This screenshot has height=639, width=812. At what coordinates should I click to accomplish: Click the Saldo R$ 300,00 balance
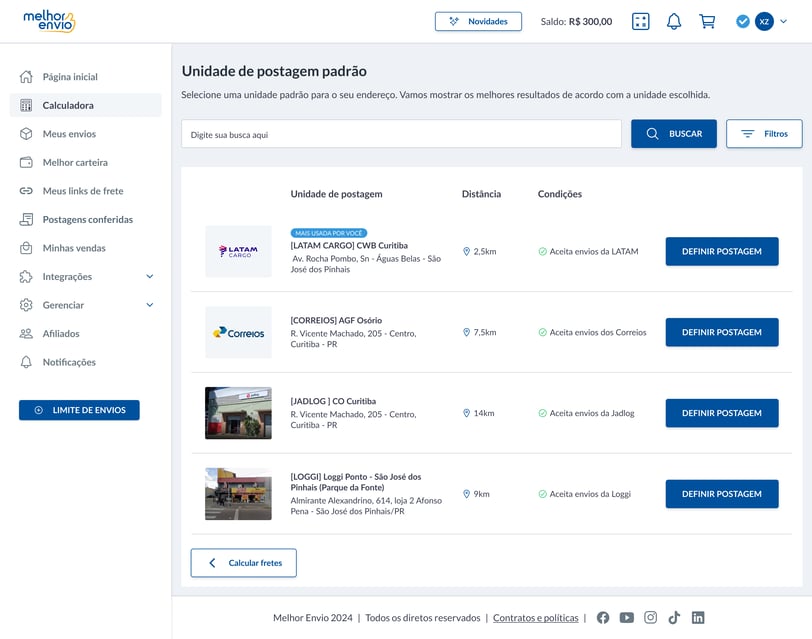(x=576, y=22)
